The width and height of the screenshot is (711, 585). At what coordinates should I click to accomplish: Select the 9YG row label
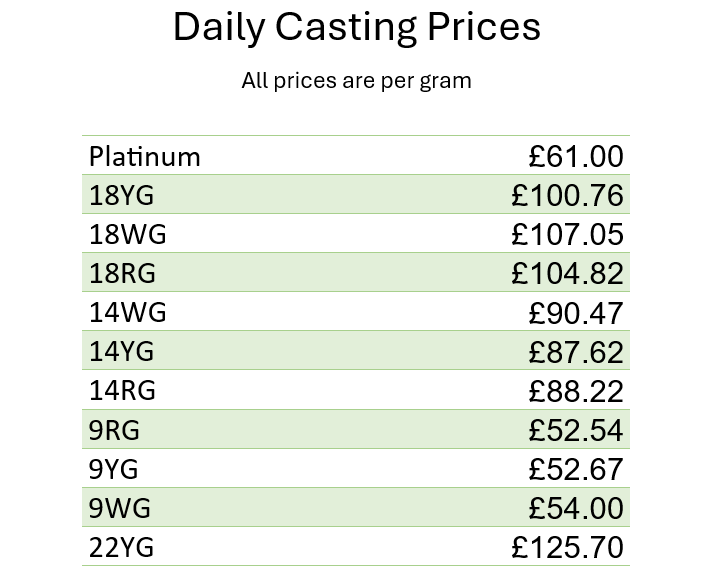(x=113, y=469)
